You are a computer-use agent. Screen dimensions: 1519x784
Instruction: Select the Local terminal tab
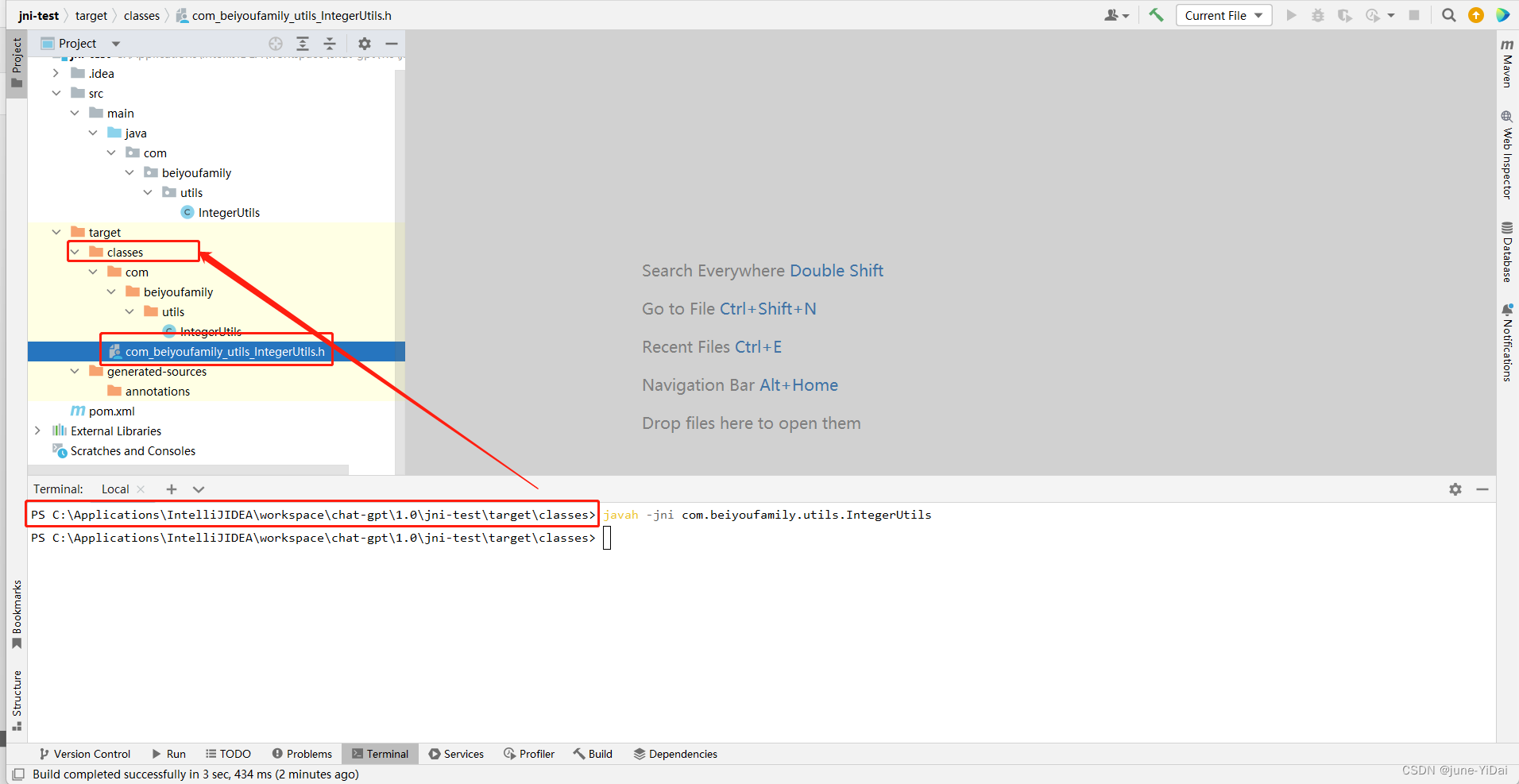[x=115, y=489]
